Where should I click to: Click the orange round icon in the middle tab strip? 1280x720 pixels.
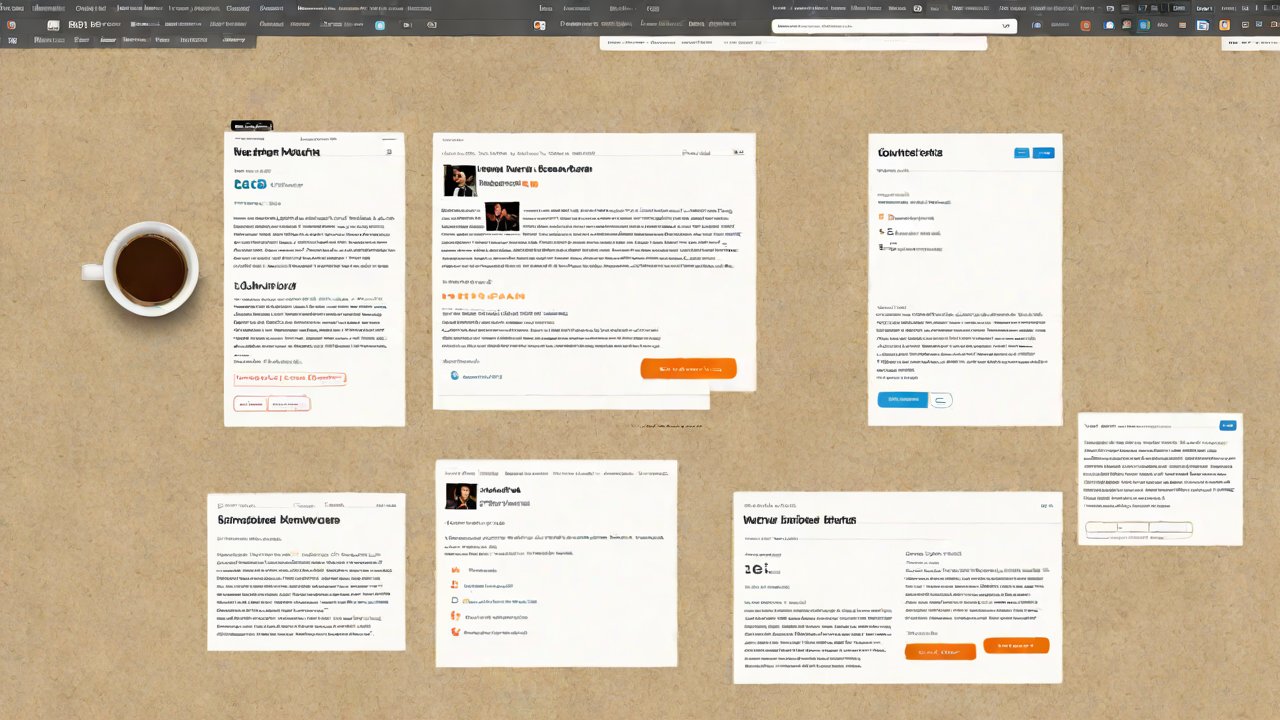tap(540, 26)
